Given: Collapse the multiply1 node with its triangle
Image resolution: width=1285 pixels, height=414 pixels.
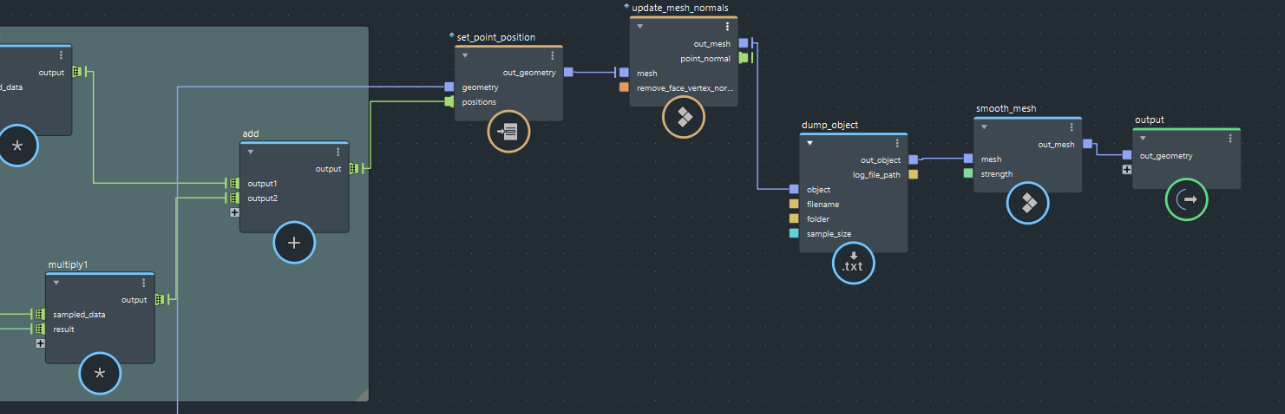Looking at the screenshot, I should [57, 283].
